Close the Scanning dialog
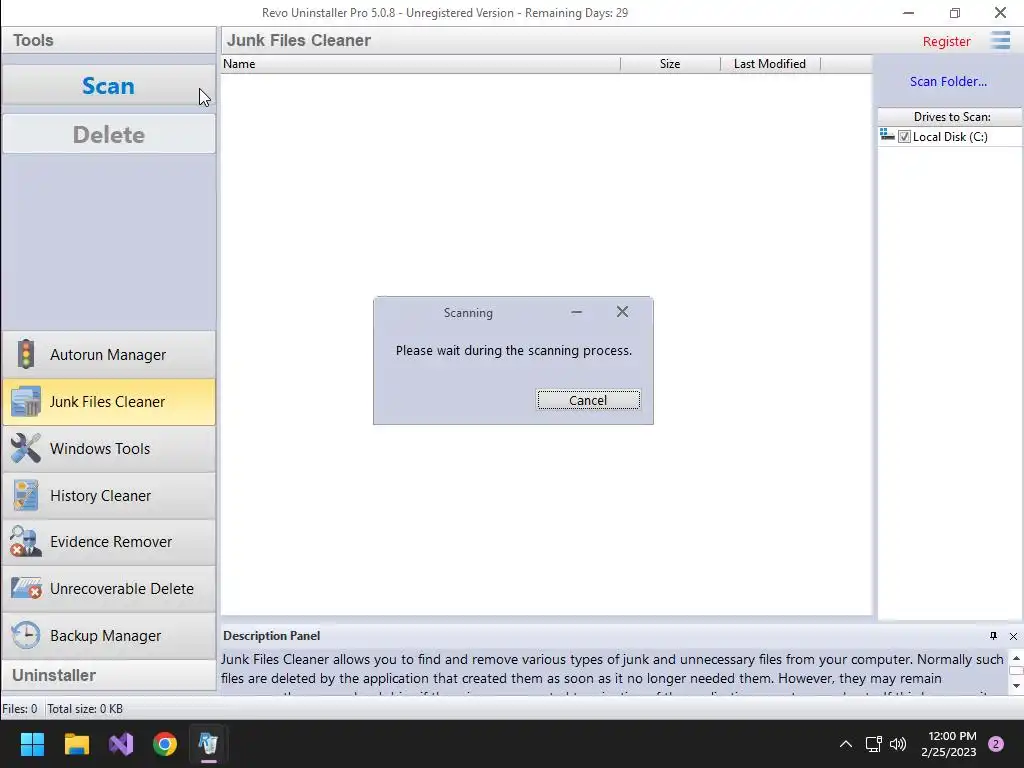 point(622,312)
